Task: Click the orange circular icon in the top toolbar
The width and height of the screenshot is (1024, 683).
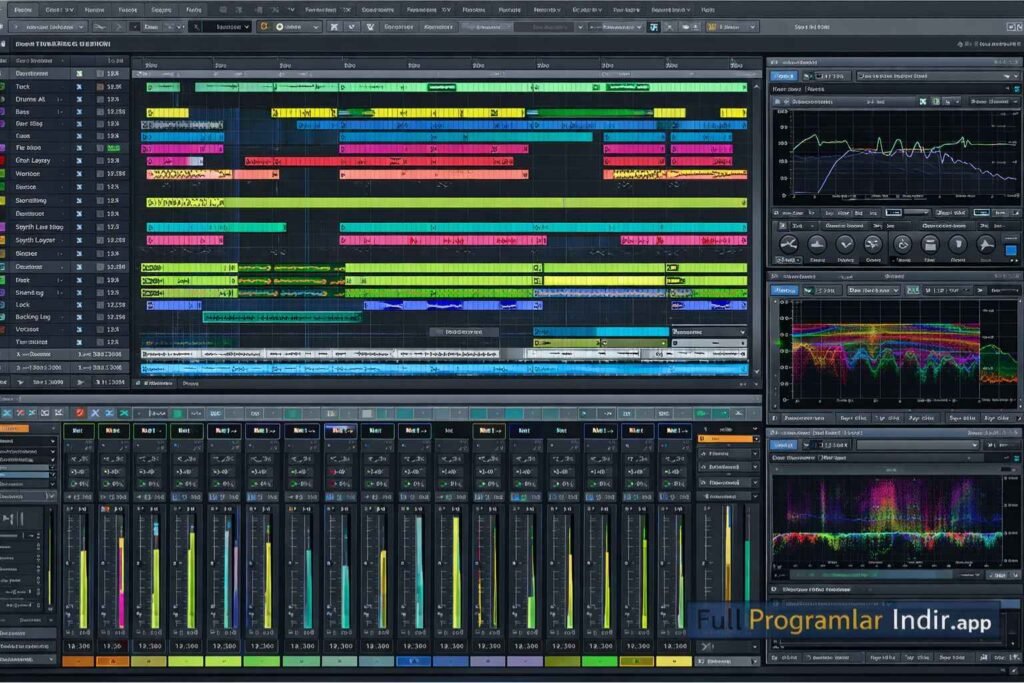Action: pyautogui.click(x=263, y=27)
